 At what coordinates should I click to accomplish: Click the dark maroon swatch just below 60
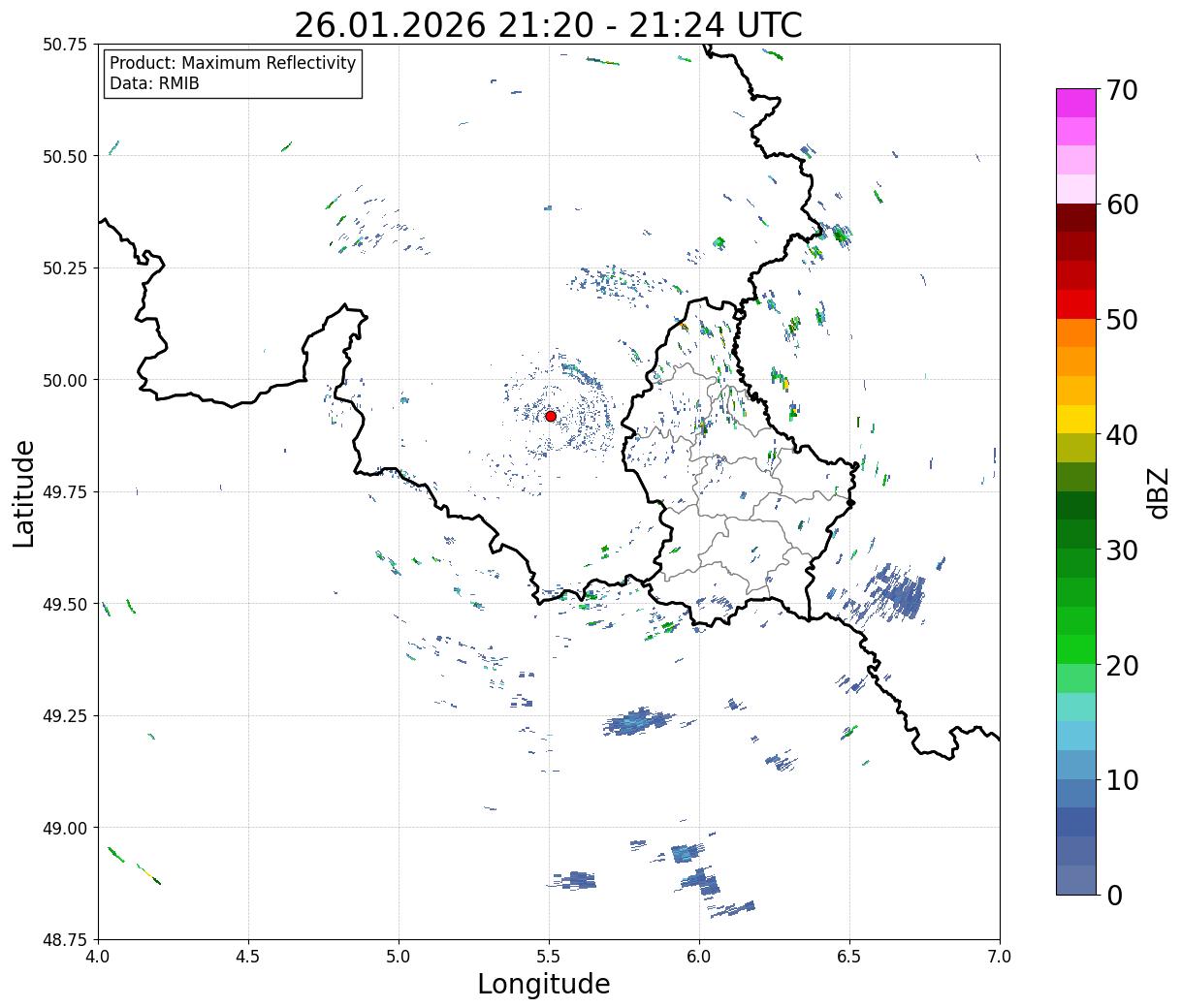point(1076,218)
